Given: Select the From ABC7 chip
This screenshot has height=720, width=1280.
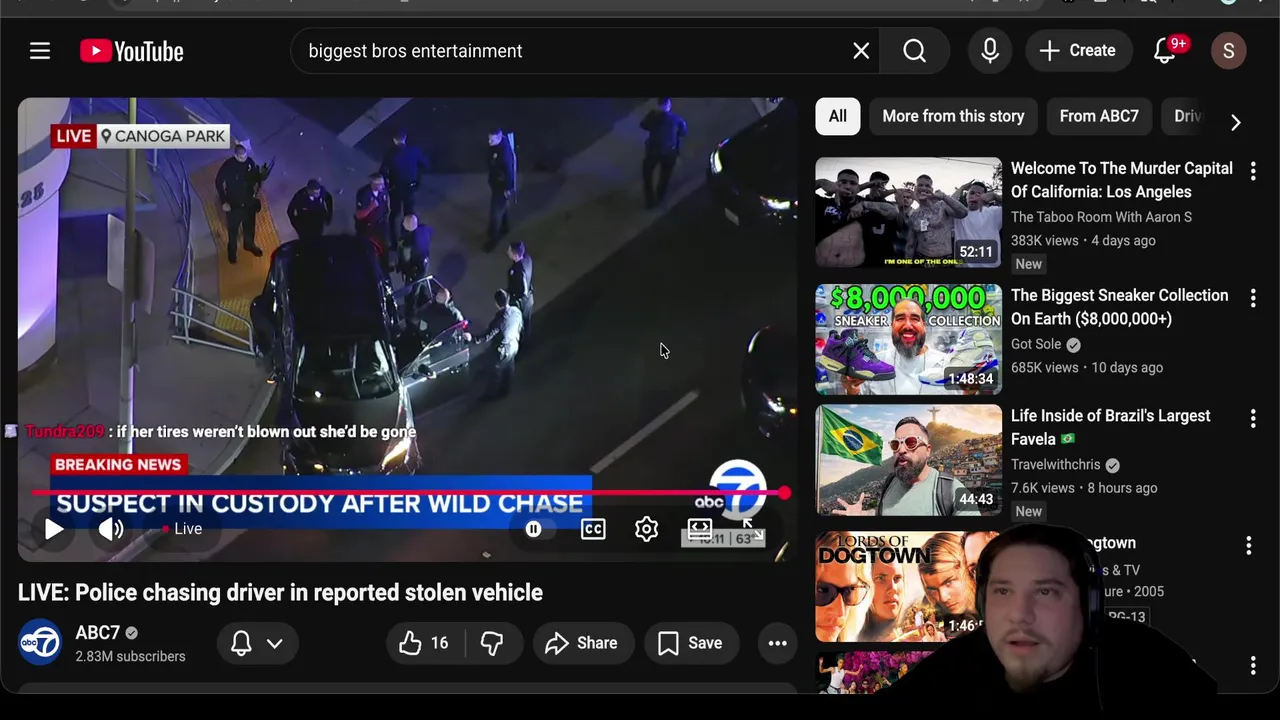Looking at the screenshot, I should 1099,116.
